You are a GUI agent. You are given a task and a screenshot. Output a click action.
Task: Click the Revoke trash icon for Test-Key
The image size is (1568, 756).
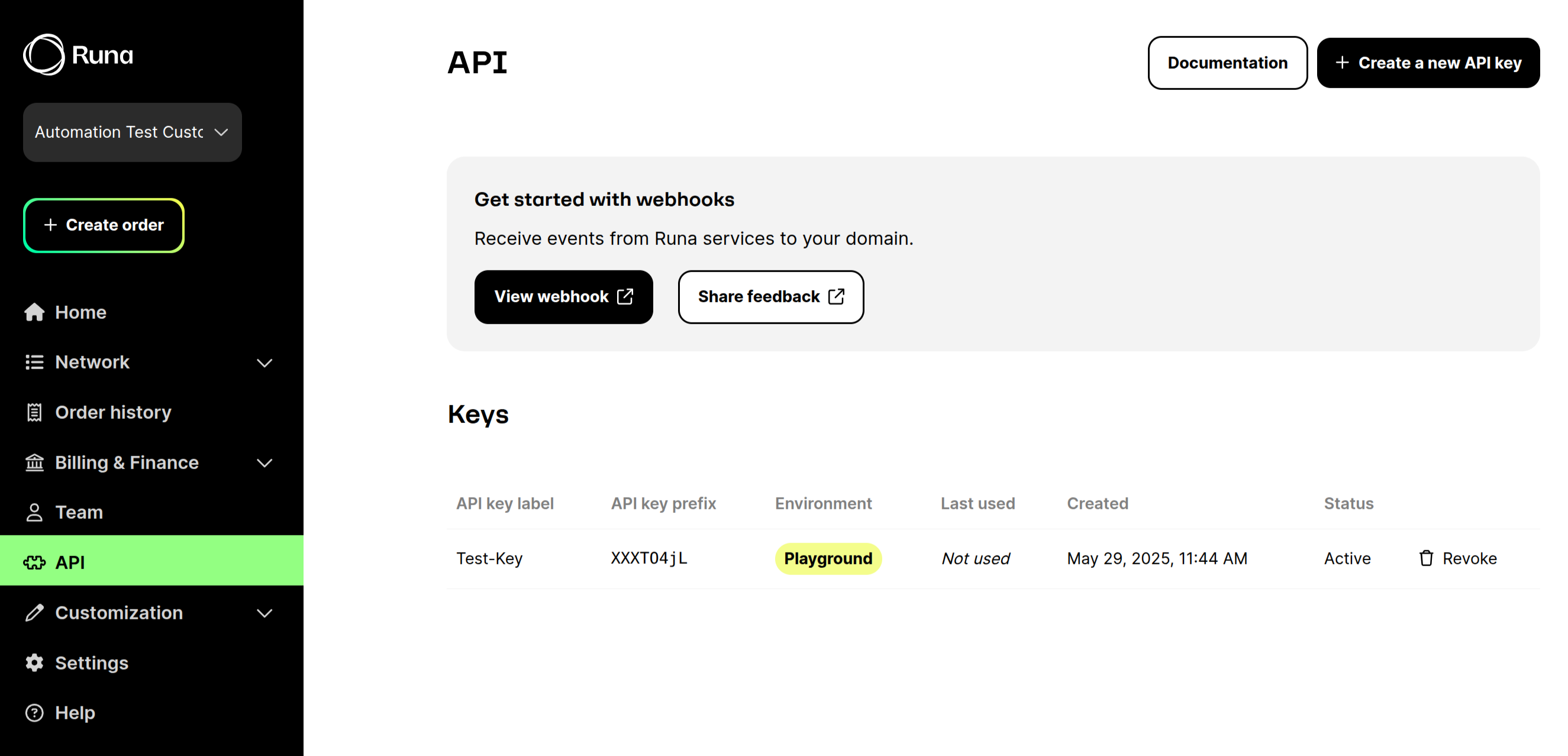click(1425, 558)
